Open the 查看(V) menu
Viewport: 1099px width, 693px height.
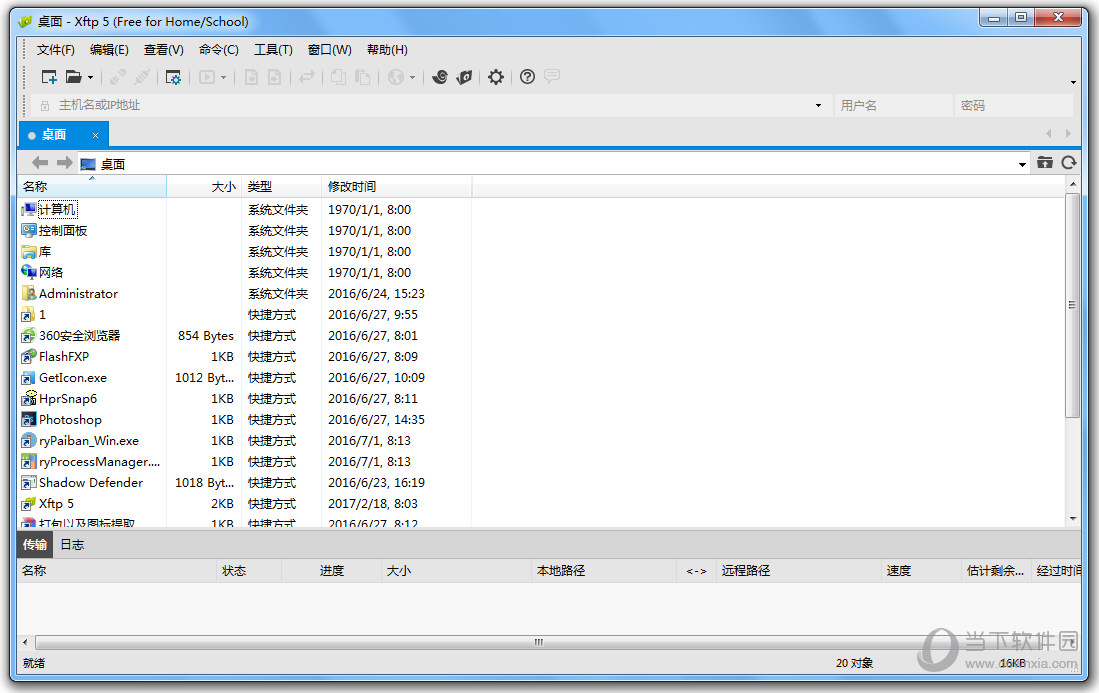[163, 50]
